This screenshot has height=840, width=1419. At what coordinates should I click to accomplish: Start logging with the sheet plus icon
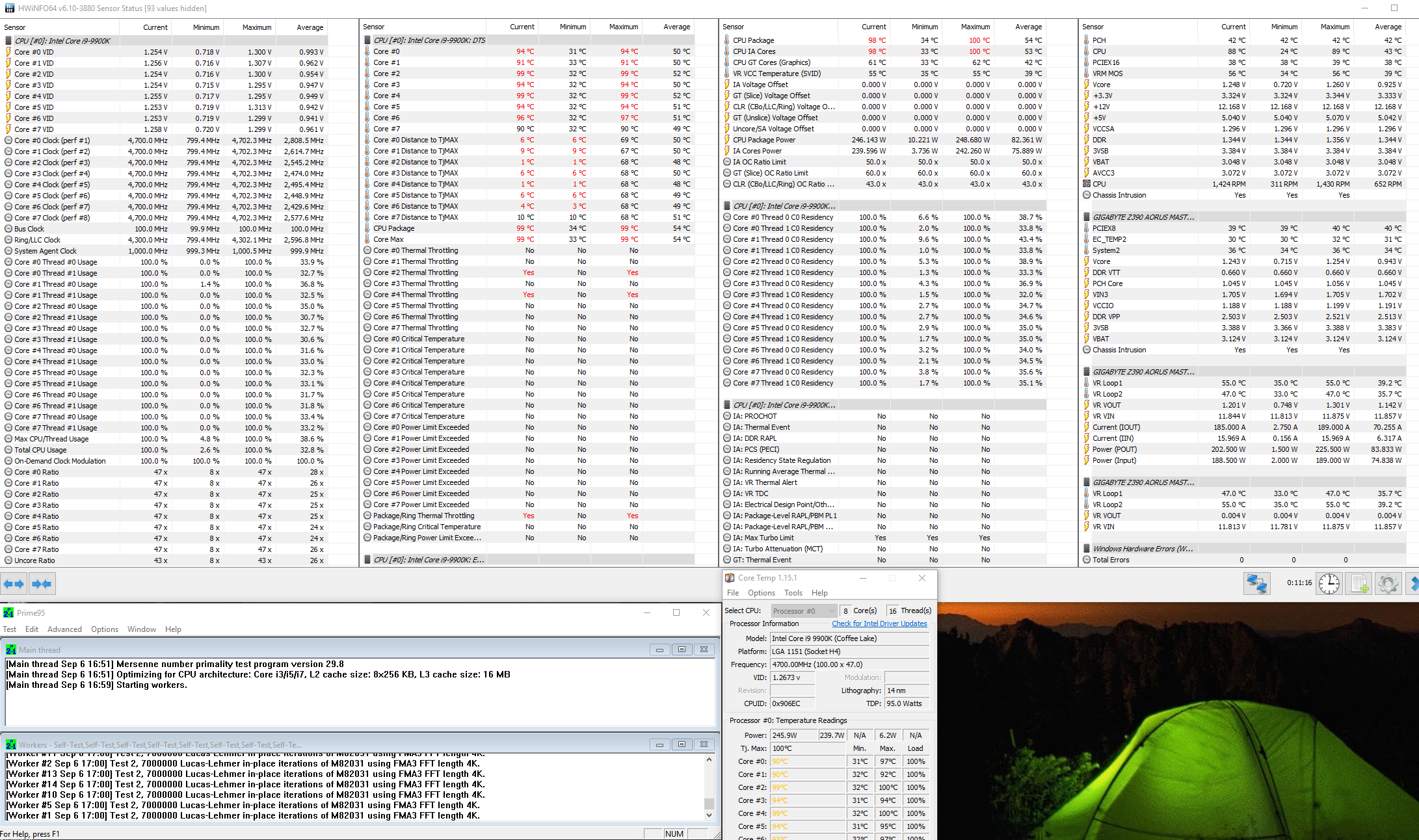(x=1359, y=584)
